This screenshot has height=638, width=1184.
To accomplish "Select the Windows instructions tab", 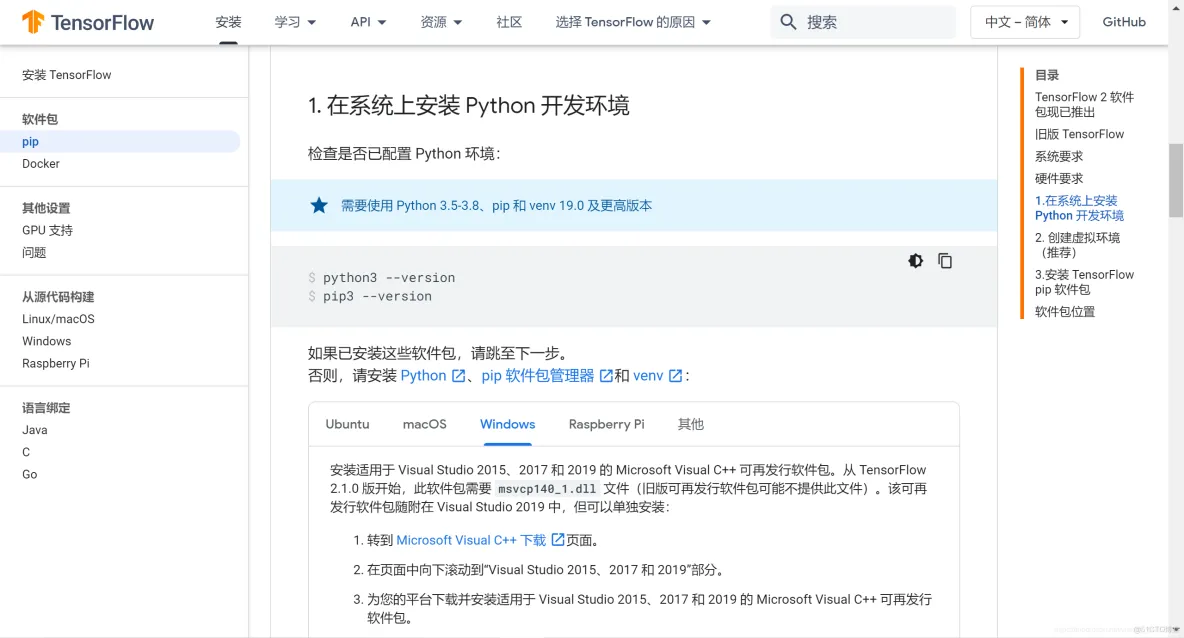I will (507, 424).
